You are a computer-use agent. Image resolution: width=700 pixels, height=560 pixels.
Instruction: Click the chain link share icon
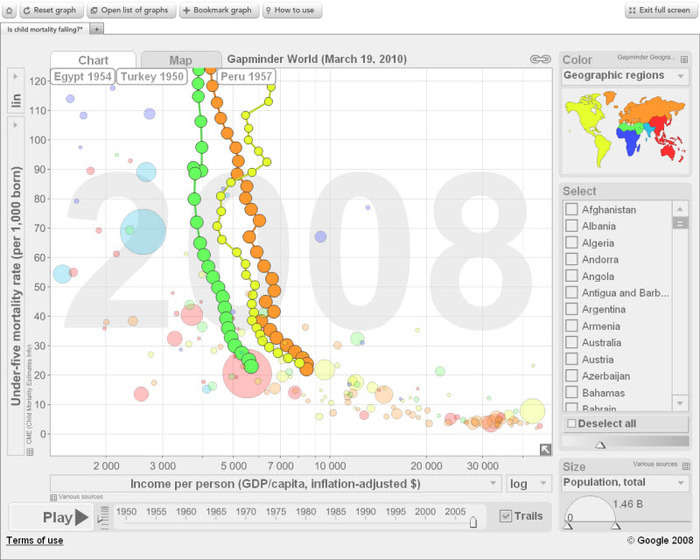point(540,59)
